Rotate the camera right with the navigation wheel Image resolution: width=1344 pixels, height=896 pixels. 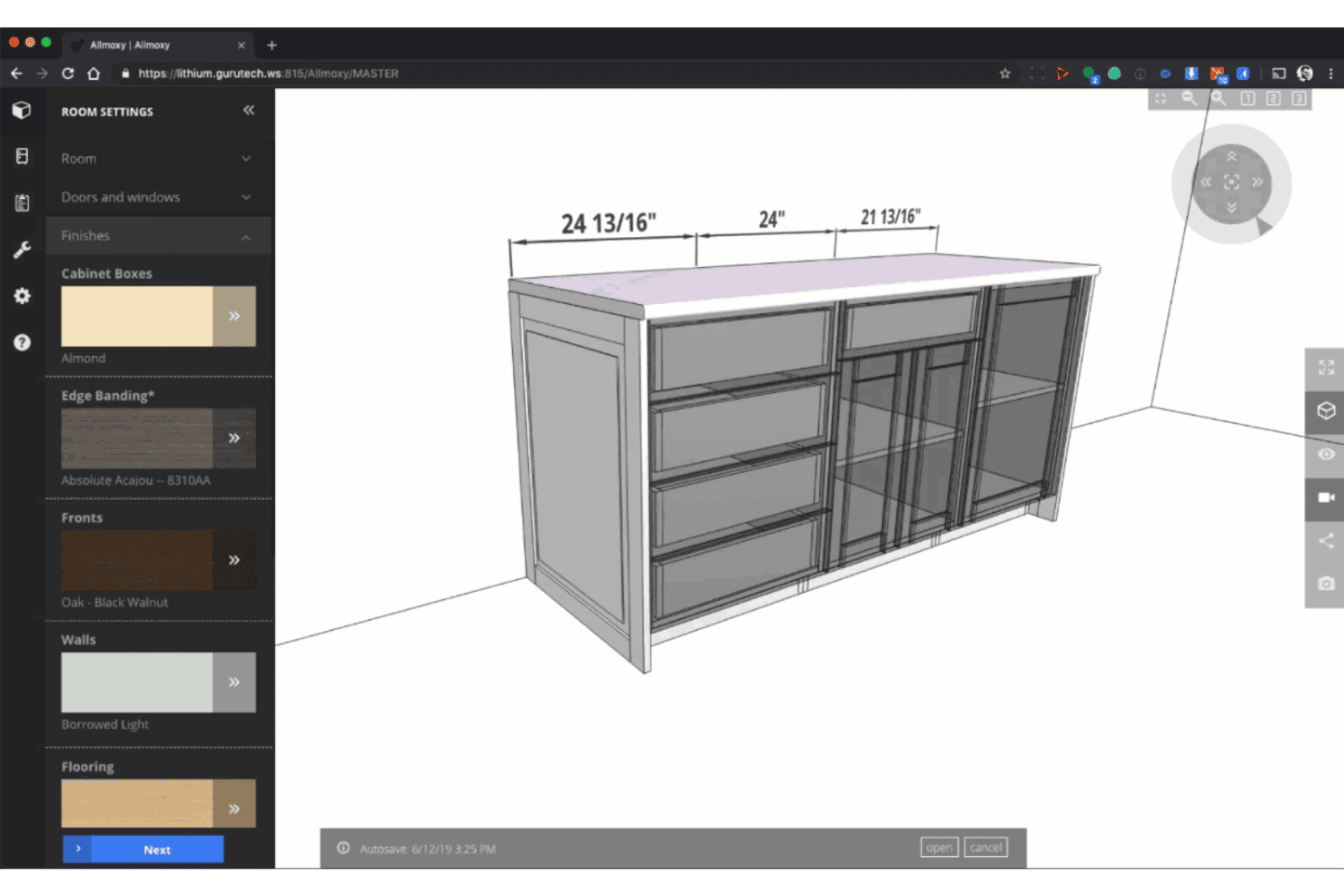(x=1258, y=182)
